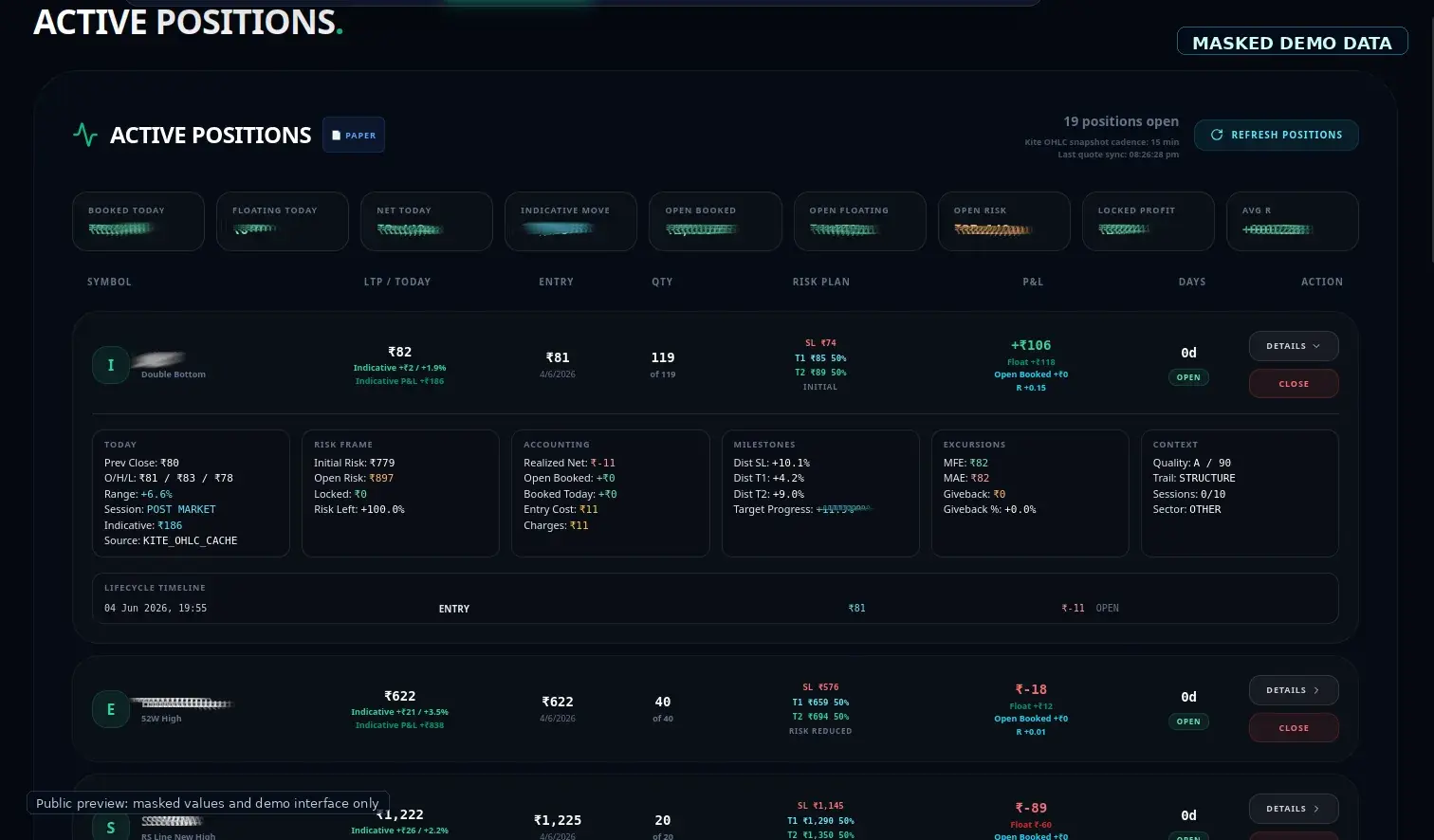Open the Locked Profit summary card
Viewport: 1434px width, 840px height.
pos(1149,222)
